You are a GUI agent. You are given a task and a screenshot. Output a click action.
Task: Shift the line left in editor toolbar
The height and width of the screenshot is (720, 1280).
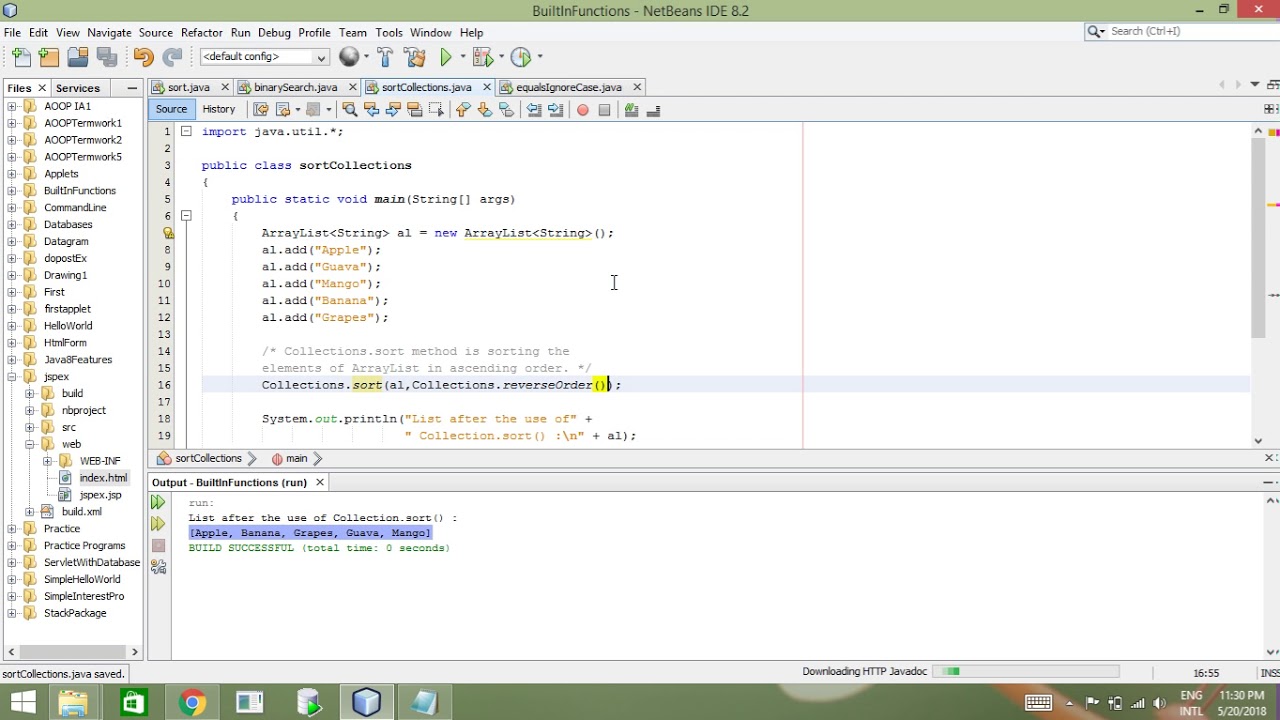534,110
